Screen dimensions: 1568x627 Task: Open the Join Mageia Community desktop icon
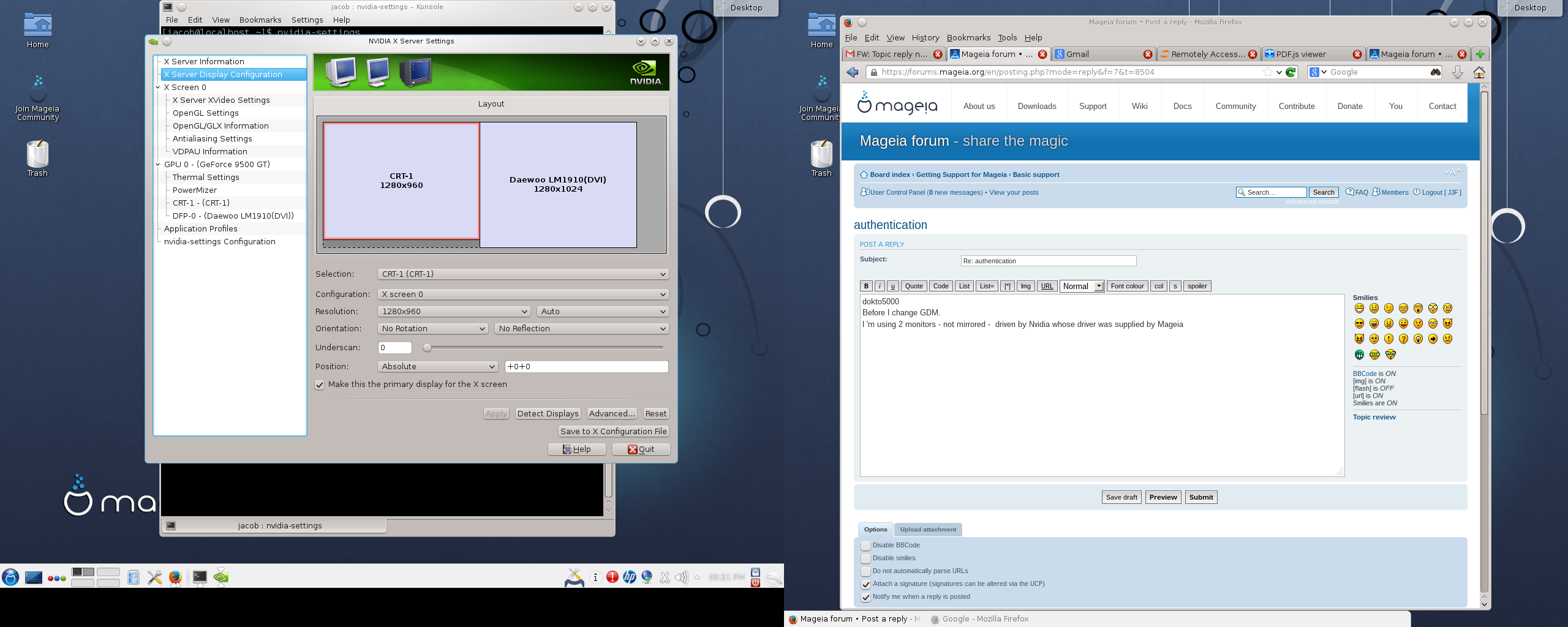pos(37,98)
